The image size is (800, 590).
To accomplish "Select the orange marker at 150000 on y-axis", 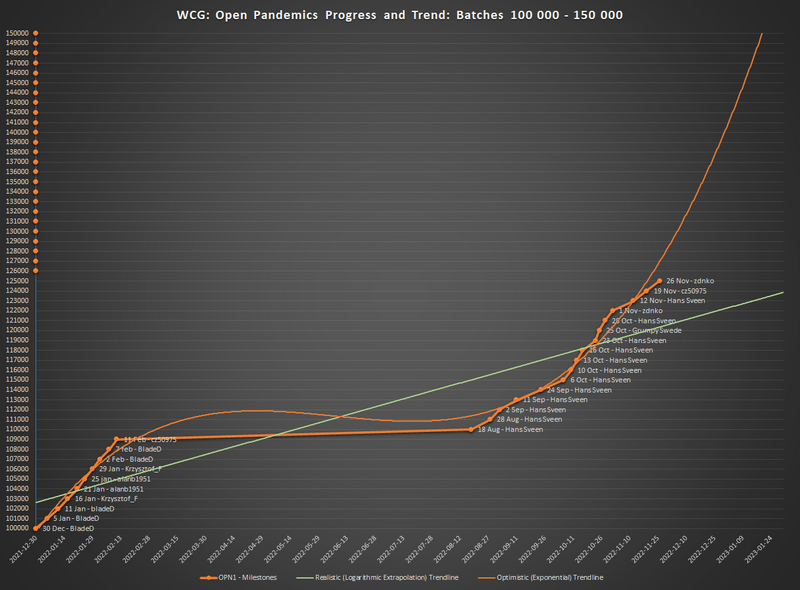I will (36, 33).
